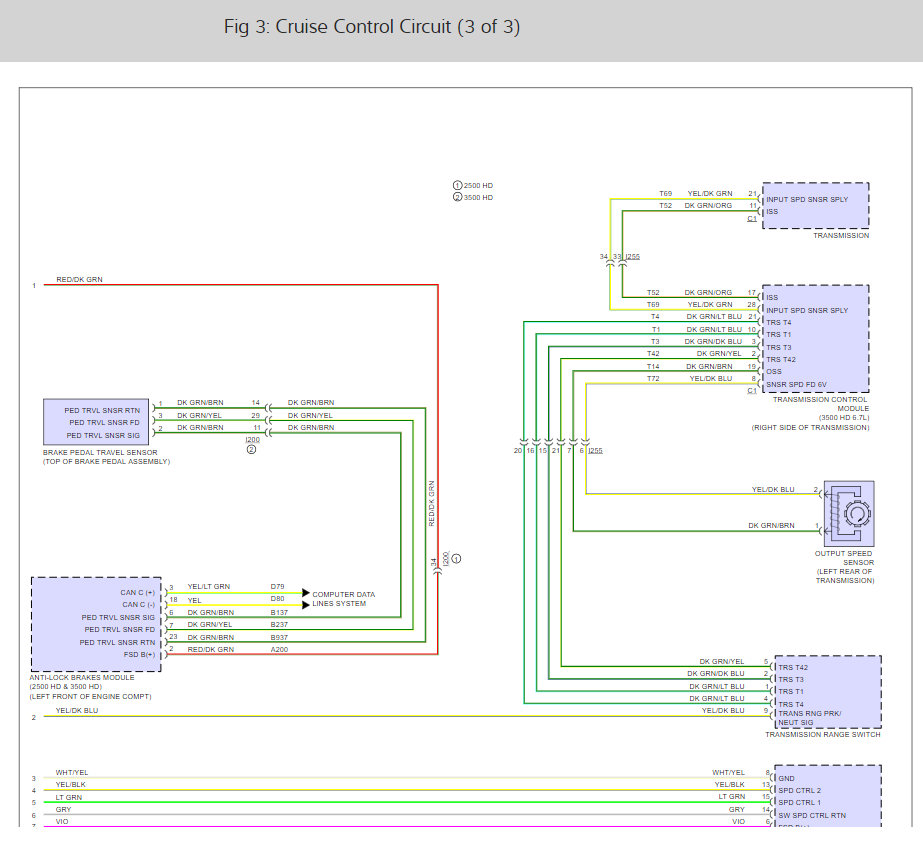Click lower J255 connector label near pin 6
Viewport: 923px width, 851px height.
pos(595,451)
